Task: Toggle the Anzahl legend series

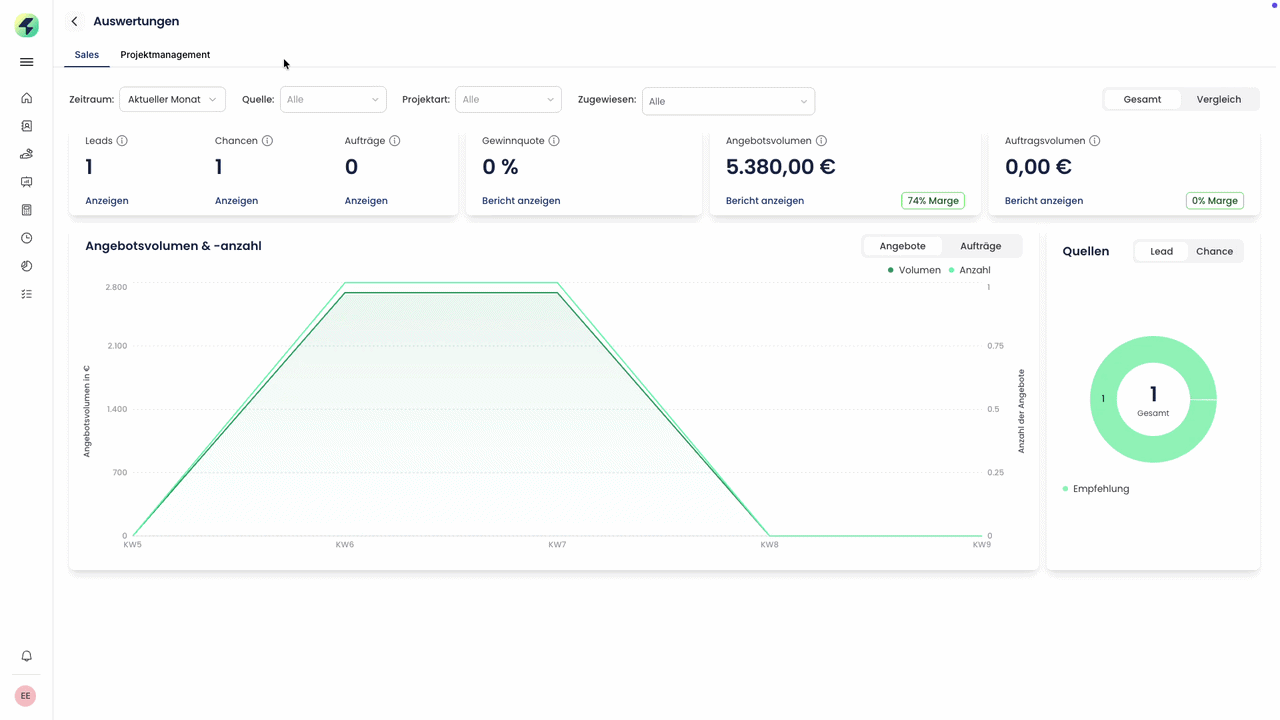Action: coord(969,270)
